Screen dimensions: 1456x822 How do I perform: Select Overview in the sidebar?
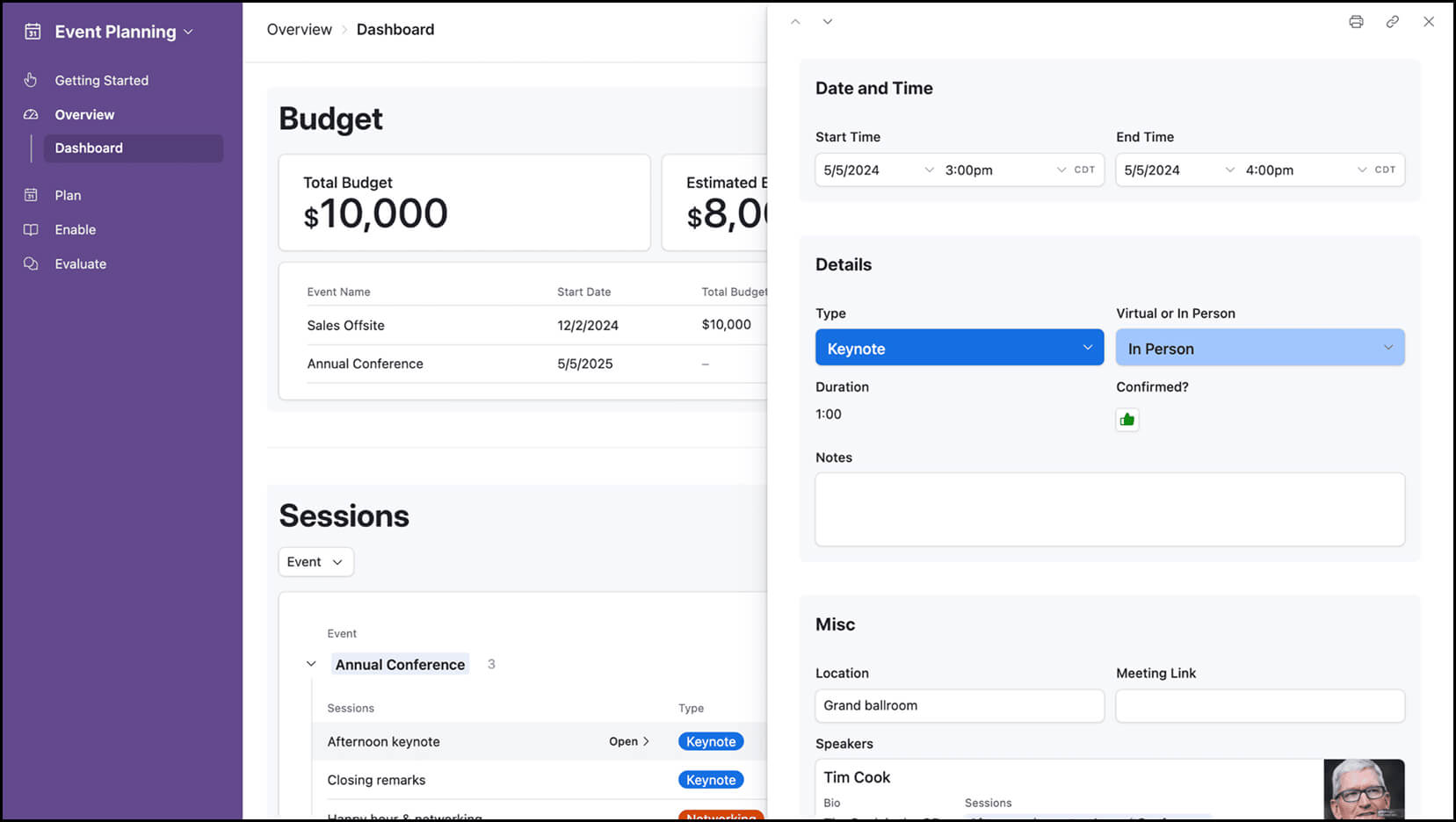[x=84, y=114]
